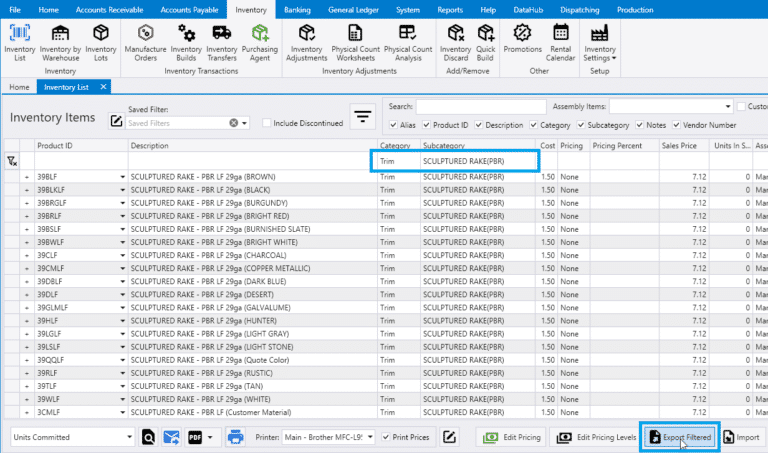This screenshot has width=768, height=453.
Task: Switch to the Reports ribbon tab
Action: click(450, 10)
